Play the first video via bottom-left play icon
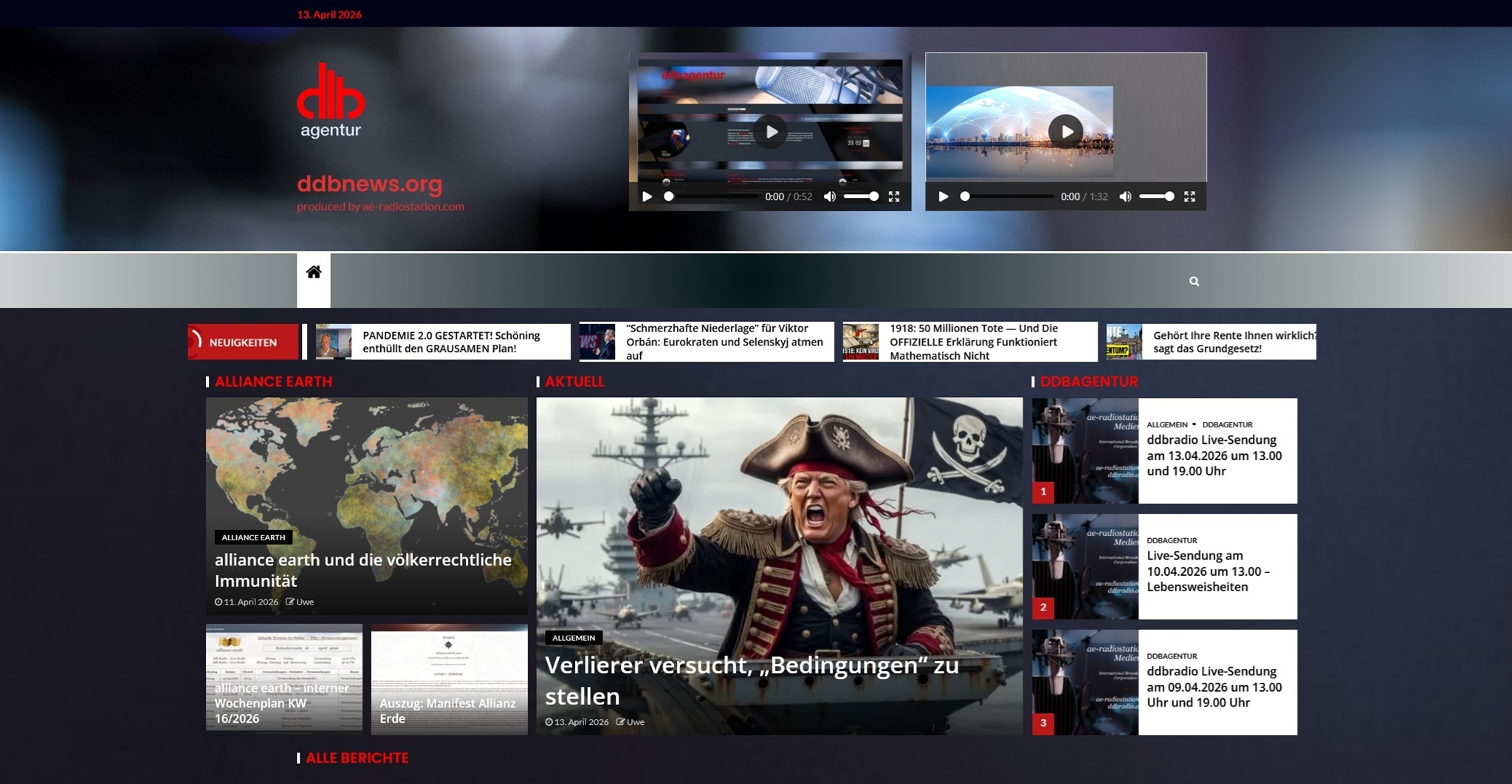 coord(647,196)
